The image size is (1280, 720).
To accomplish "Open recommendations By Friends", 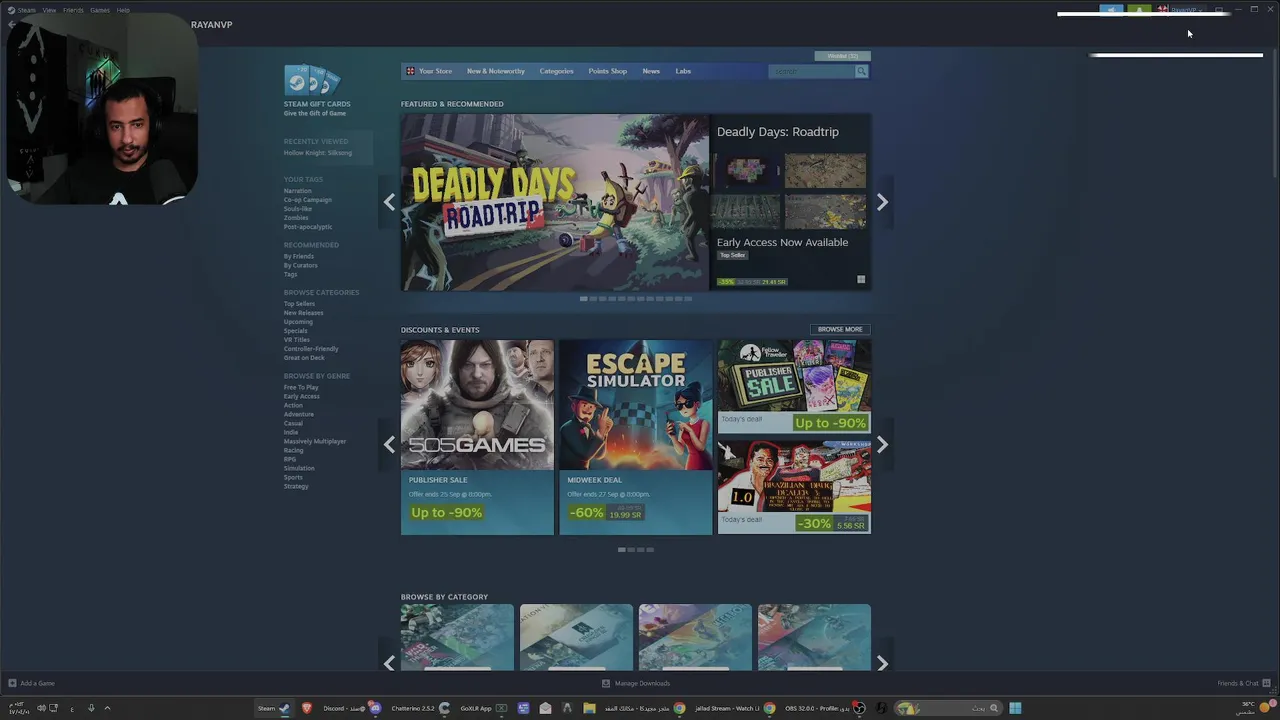I will coord(299,256).
